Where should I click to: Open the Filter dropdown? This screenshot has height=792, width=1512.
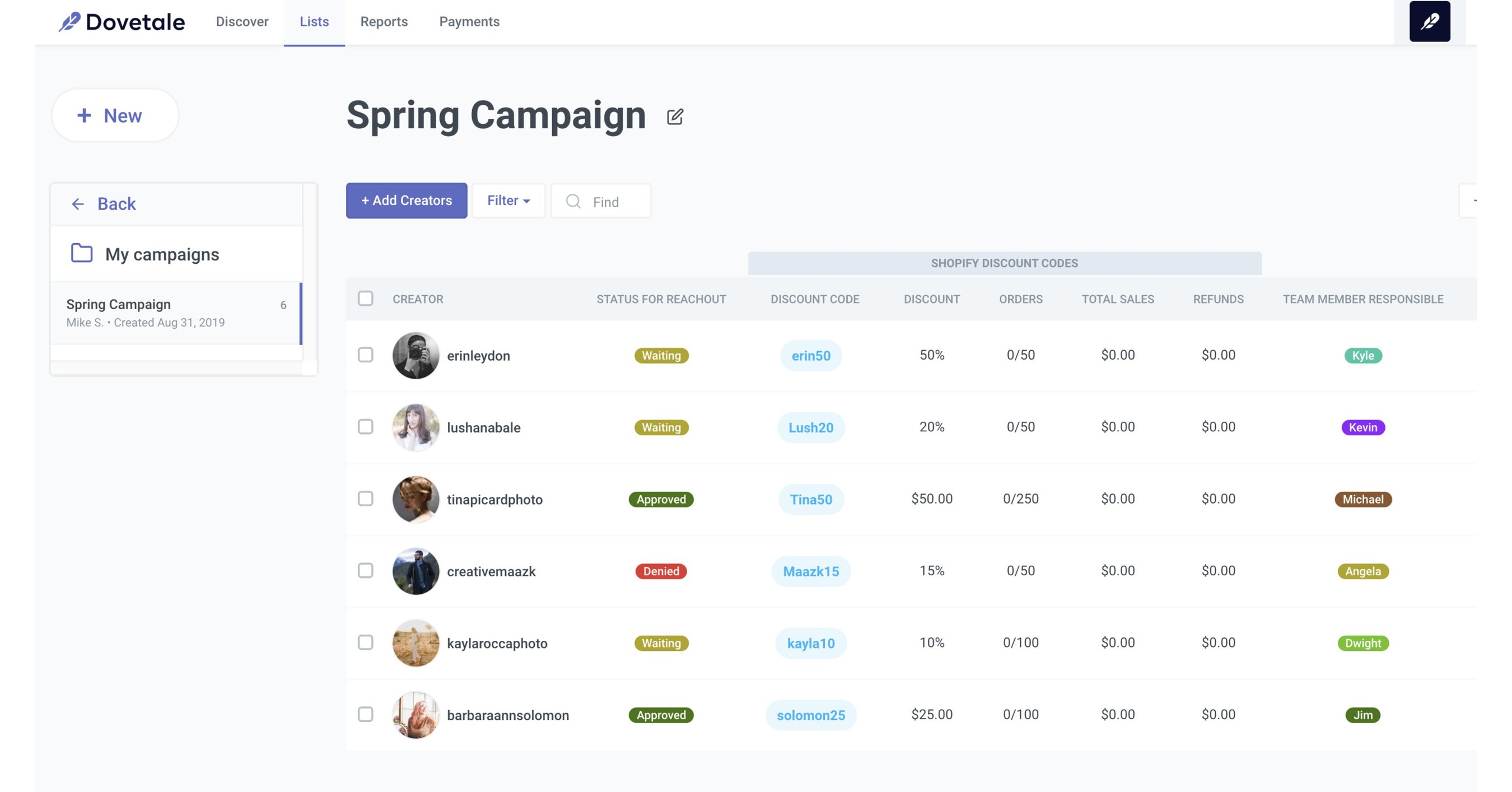pos(508,200)
